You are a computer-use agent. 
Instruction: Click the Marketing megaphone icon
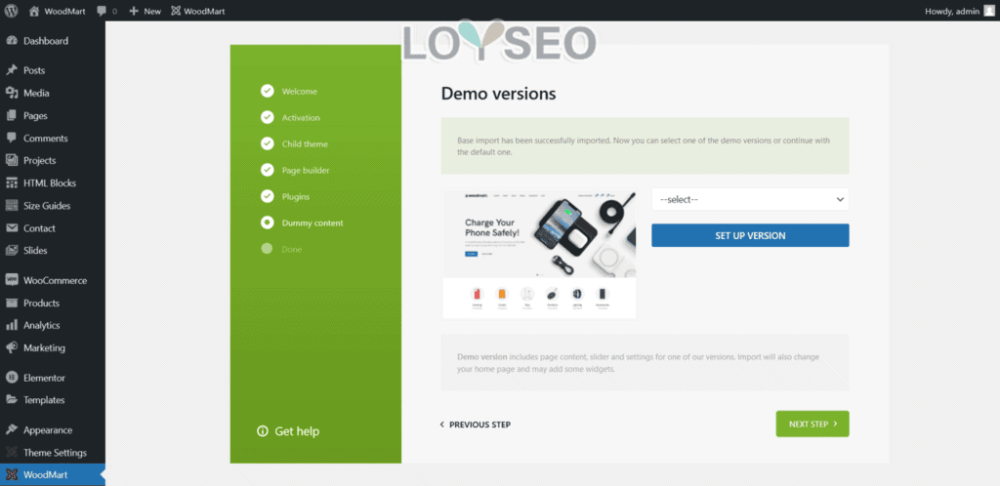coord(11,348)
